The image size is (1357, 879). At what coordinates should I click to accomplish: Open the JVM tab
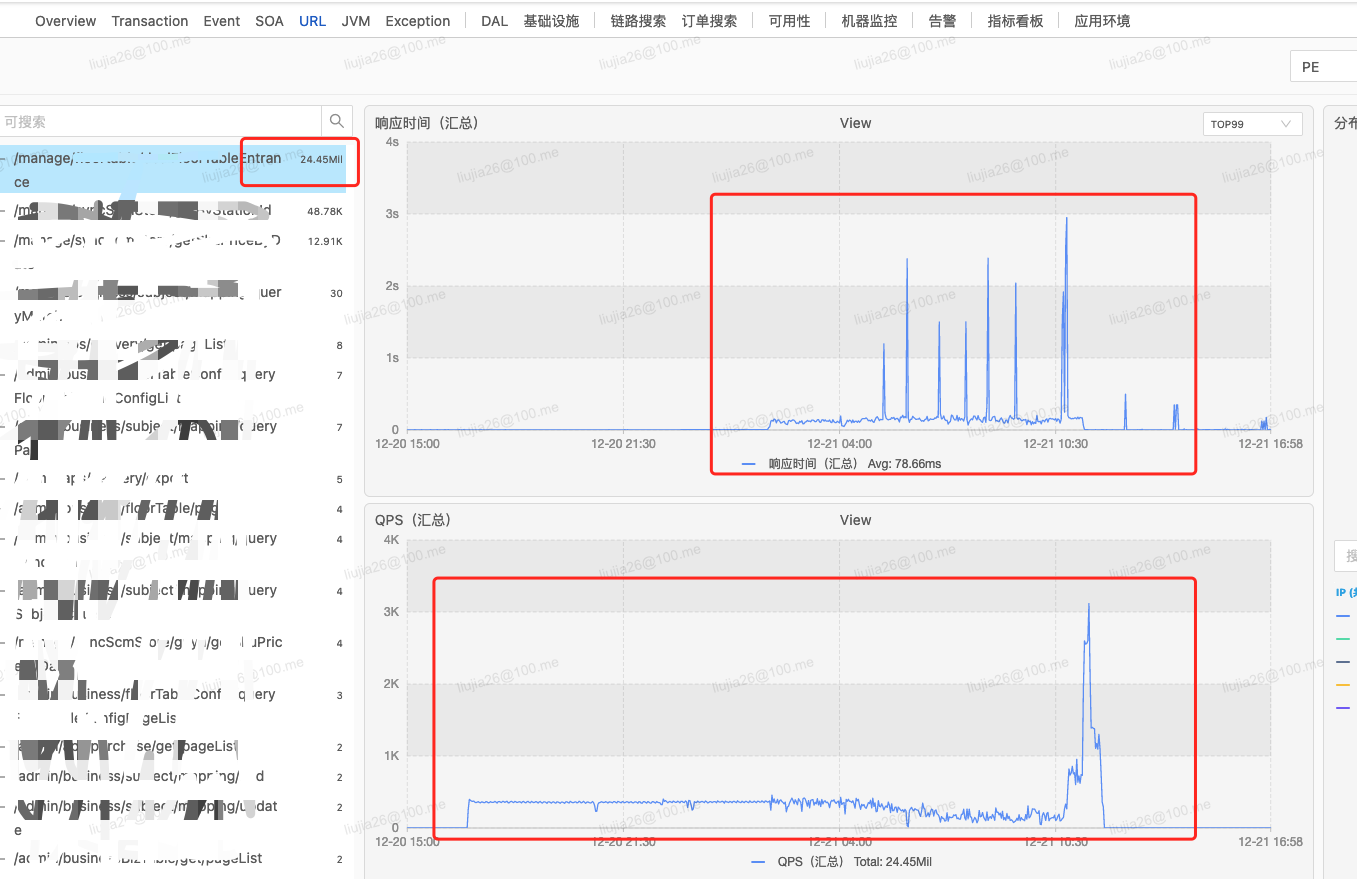coord(356,21)
